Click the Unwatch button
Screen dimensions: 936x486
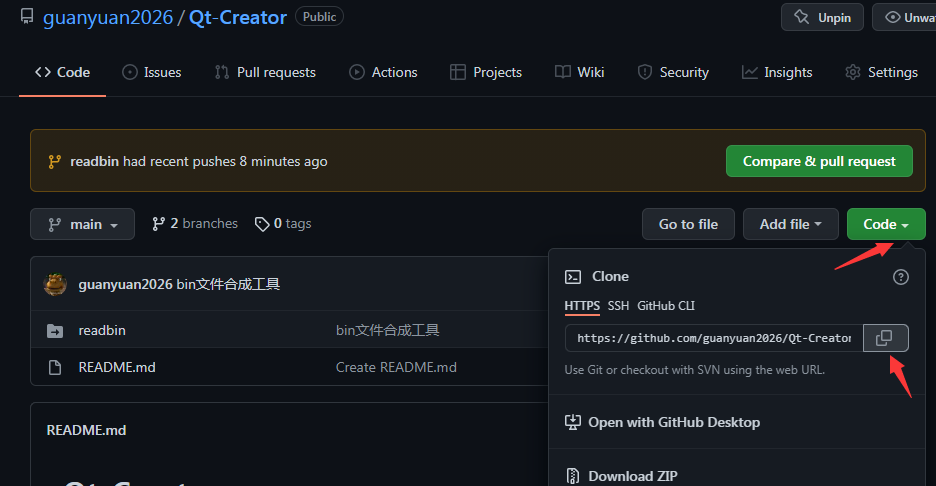click(x=904, y=17)
